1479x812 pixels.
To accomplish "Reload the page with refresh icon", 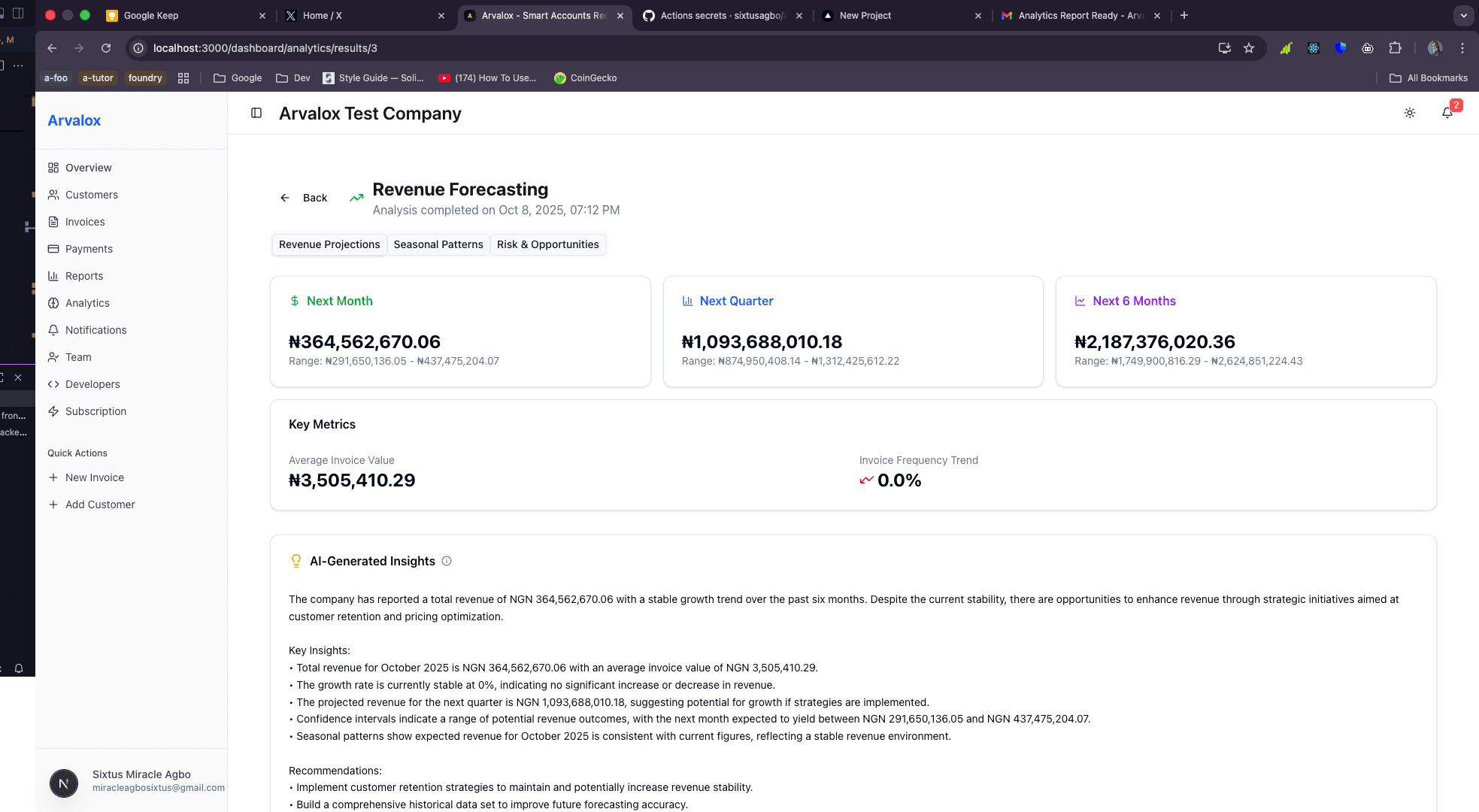I will (x=106, y=48).
